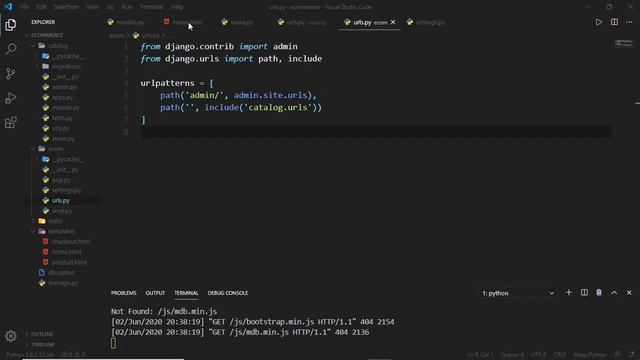Screen dimensions: 640x360
Task: Click the Python icon in urls.py breadcrumb
Action: click(x=136, y=36)
